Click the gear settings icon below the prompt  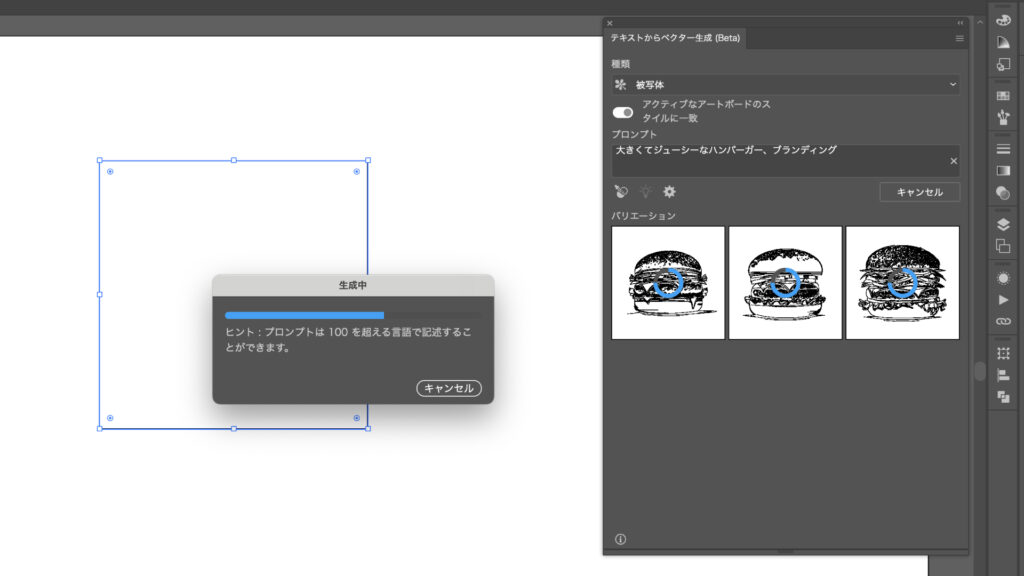(x=668, y=192)
